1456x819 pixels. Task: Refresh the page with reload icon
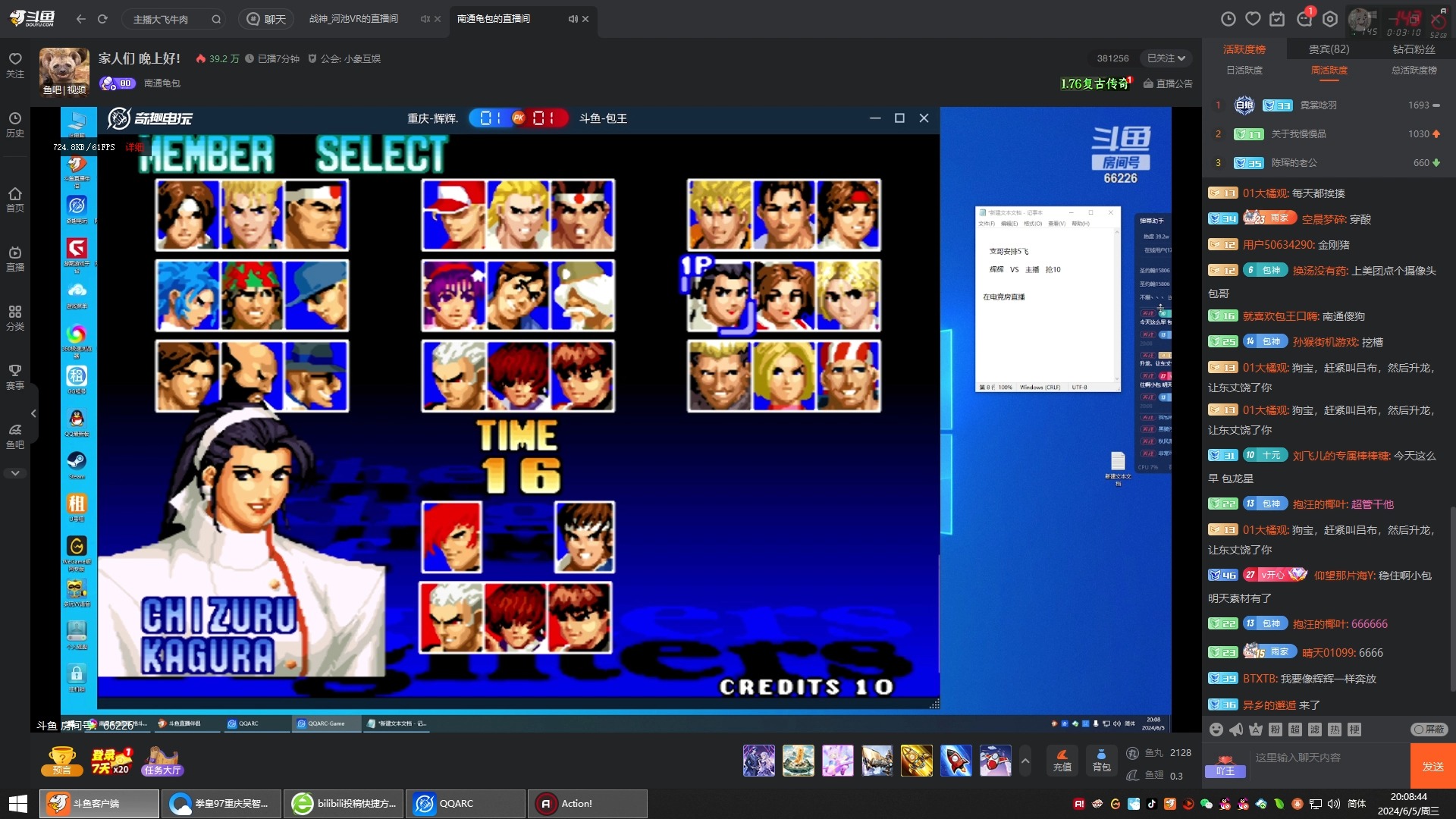point(102,19)
